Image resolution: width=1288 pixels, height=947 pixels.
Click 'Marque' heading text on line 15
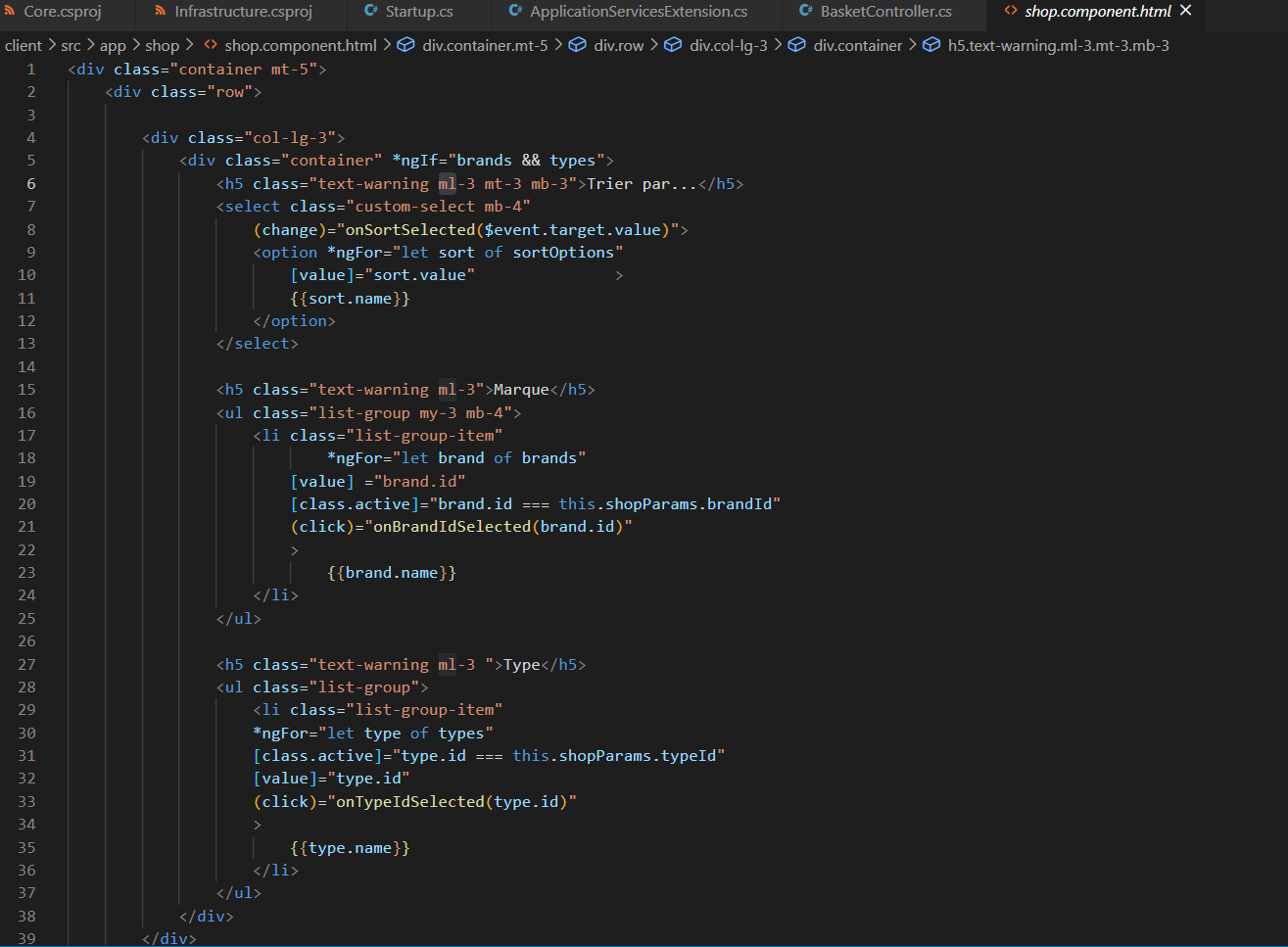(521, 390)
